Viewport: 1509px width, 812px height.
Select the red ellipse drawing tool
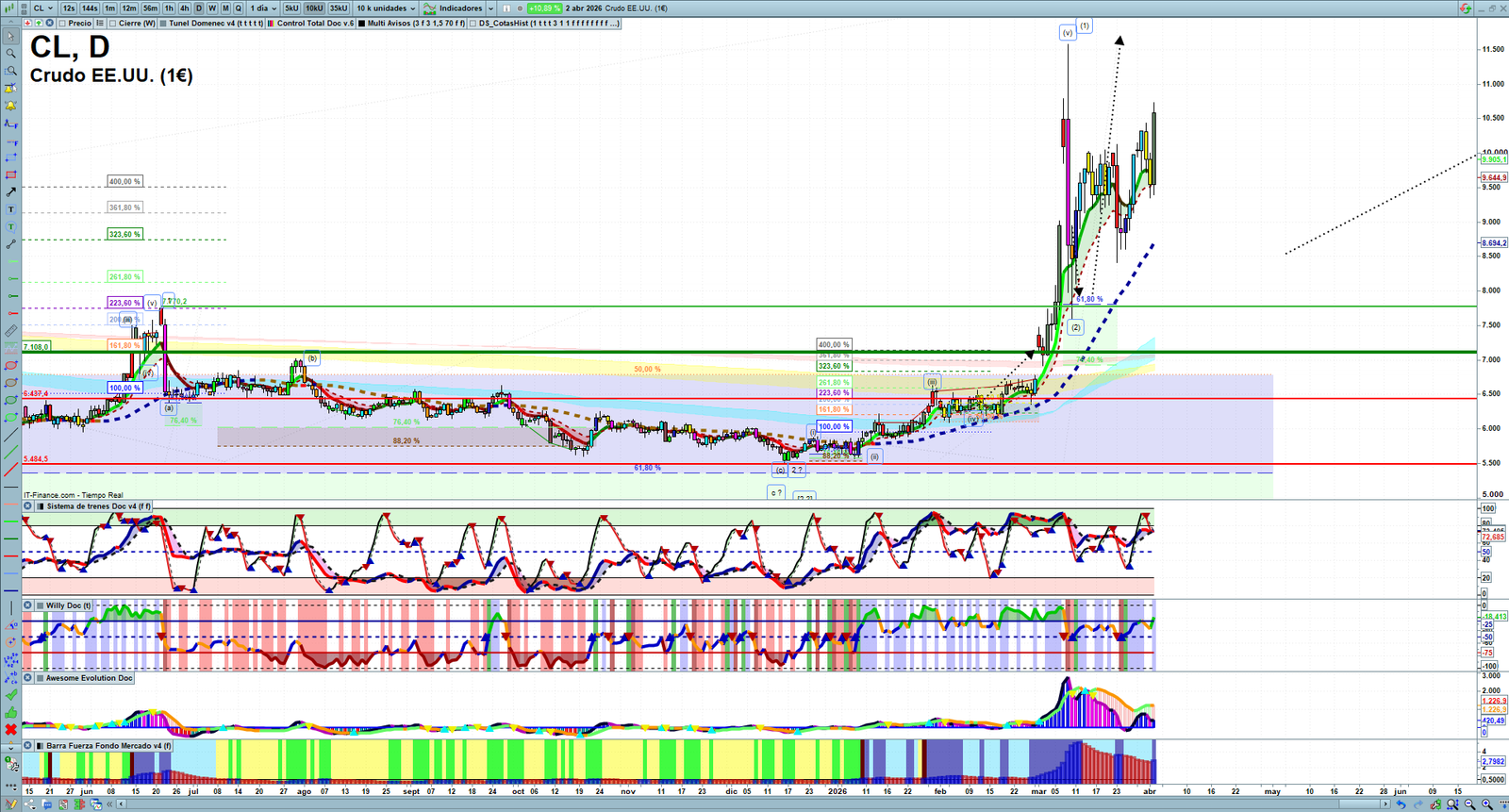click(x=10, y=365)
